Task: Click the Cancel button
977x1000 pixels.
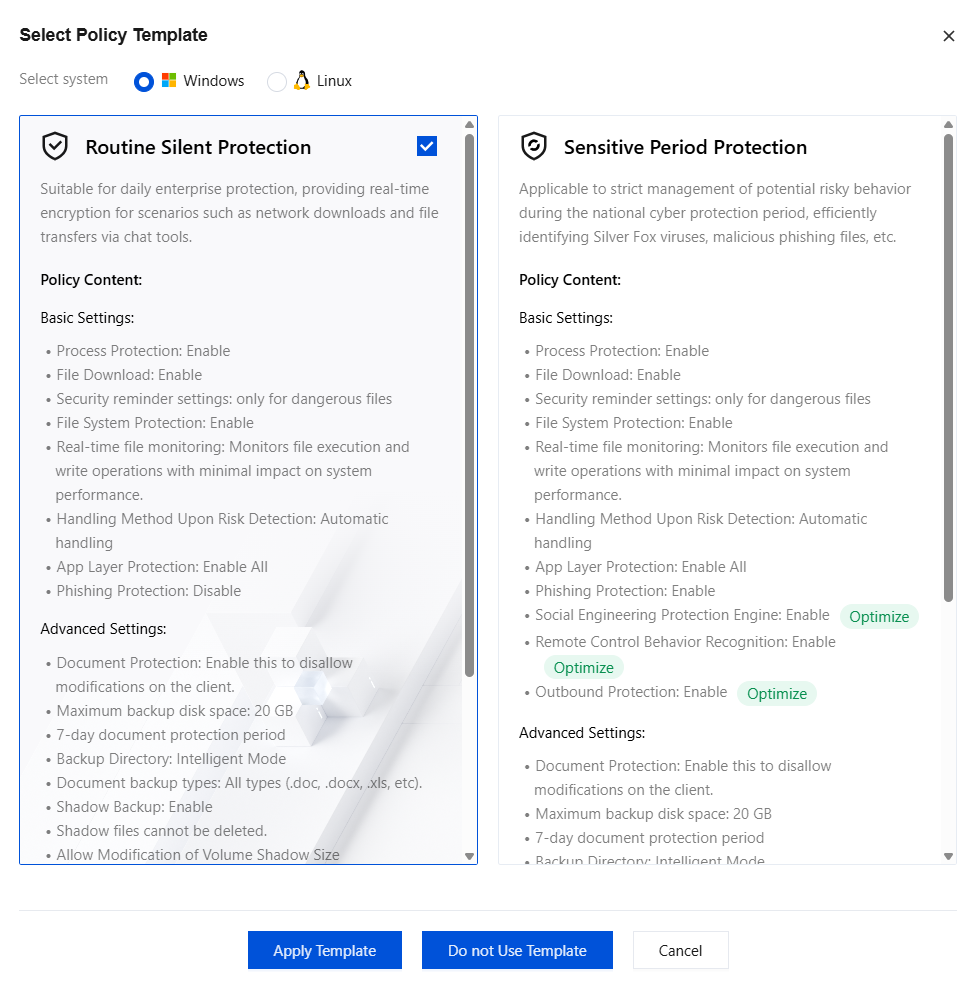Action: click(680, 950)
